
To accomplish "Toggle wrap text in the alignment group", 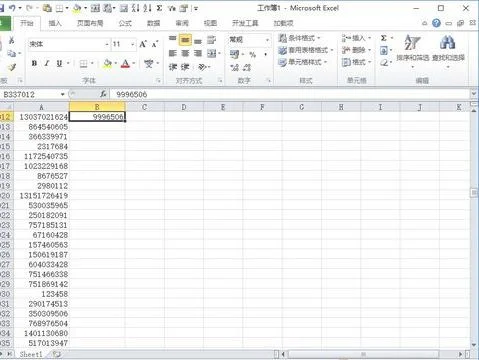I will click(x=211, y=40).
